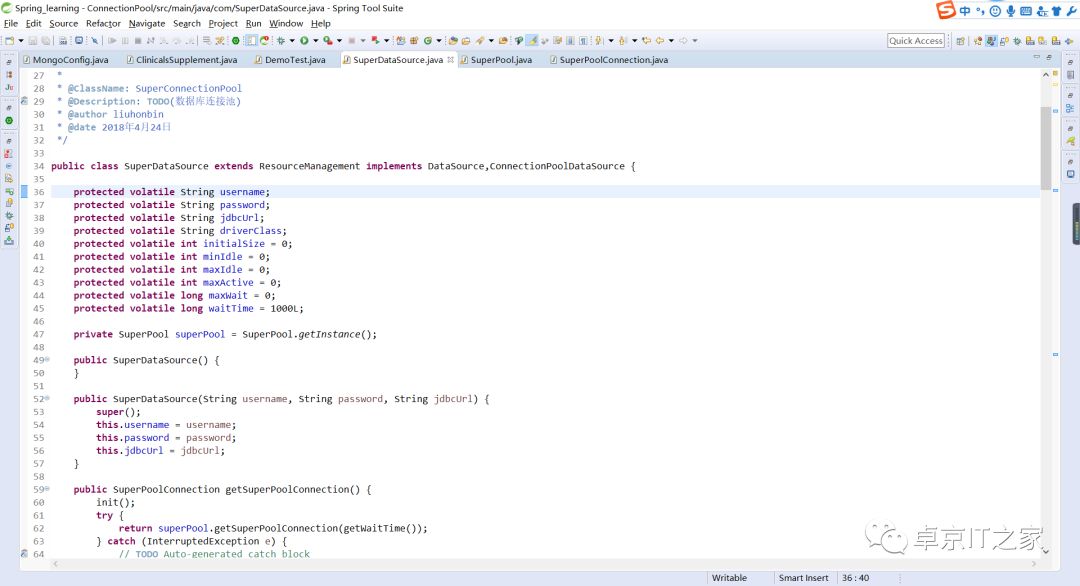The image size is (1080, 586).
Task: Click the Sogou soft keyboard icon
Action: click(x=1026, y=10)
